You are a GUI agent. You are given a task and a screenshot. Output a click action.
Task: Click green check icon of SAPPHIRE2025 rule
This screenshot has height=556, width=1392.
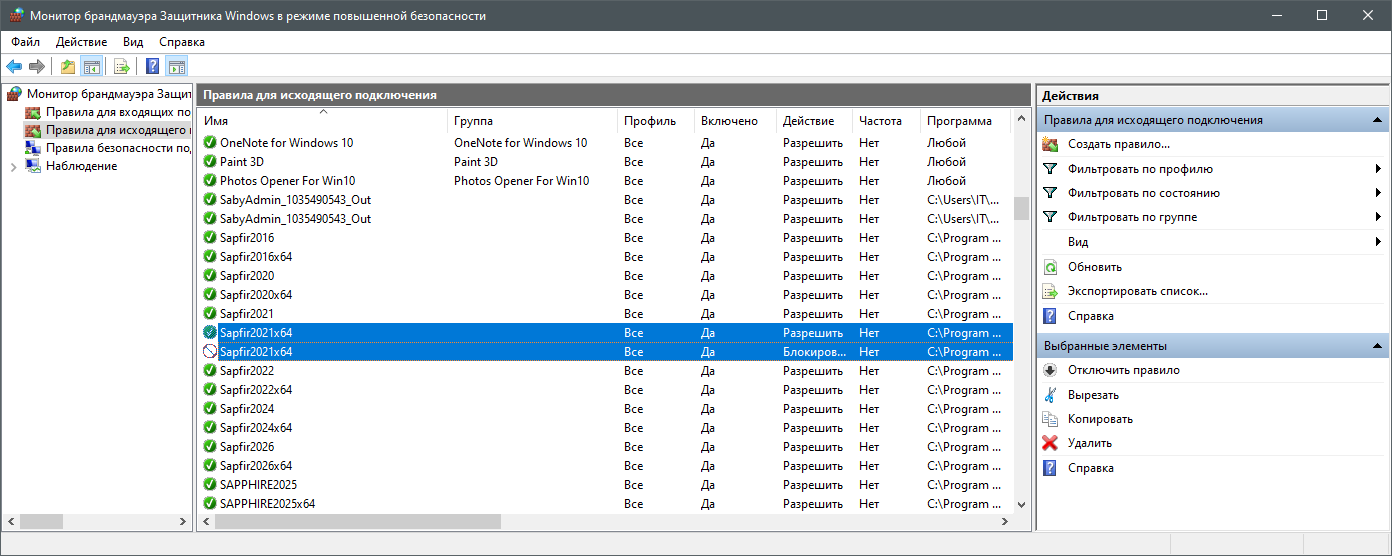click(210, 485)
